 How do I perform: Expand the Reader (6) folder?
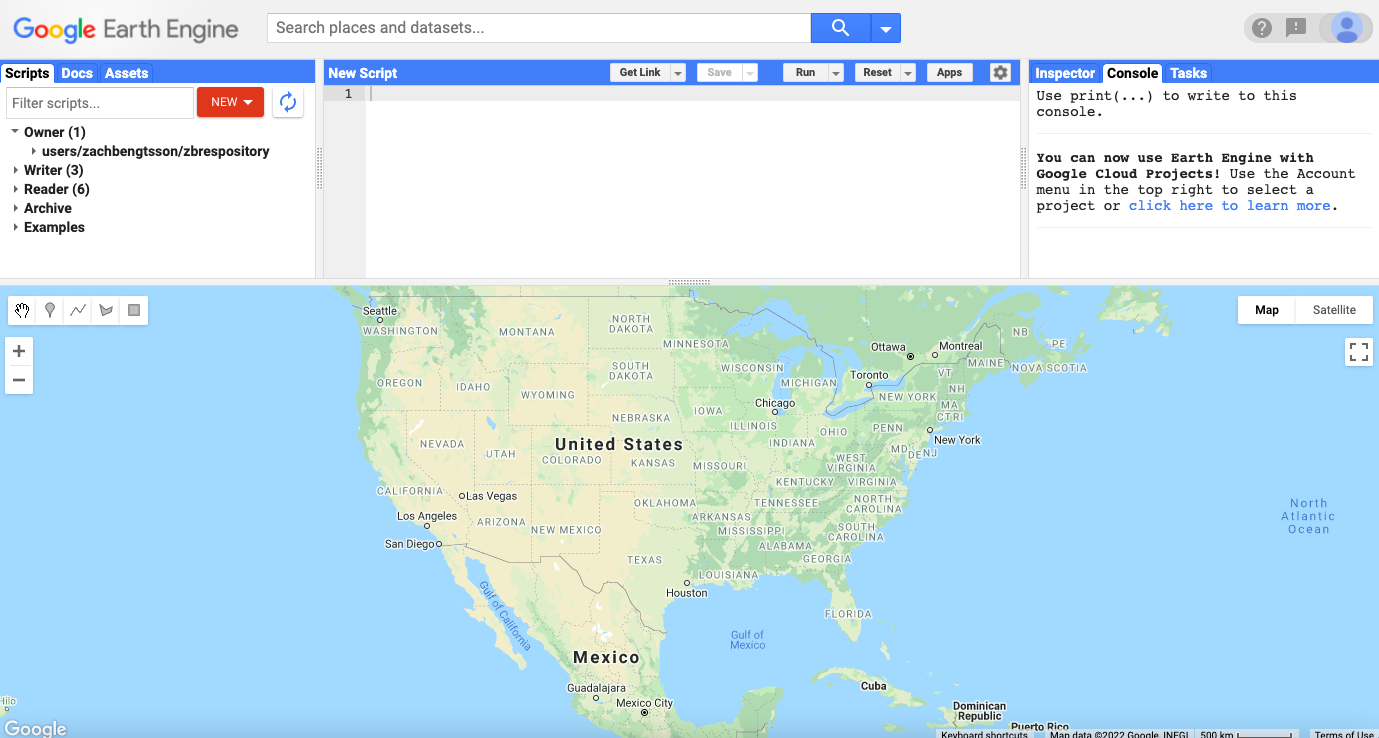(15, 189)
